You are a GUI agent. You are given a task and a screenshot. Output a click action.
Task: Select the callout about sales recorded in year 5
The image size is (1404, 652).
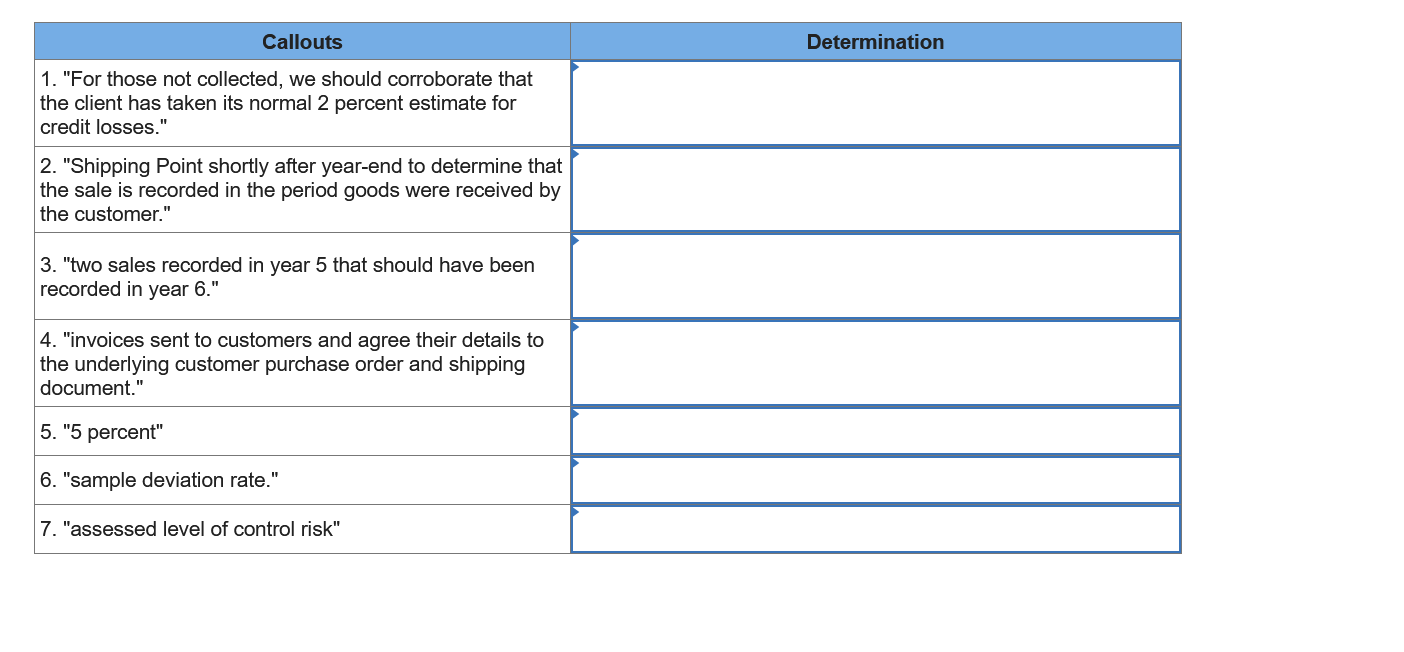click(x=287, y=277)
